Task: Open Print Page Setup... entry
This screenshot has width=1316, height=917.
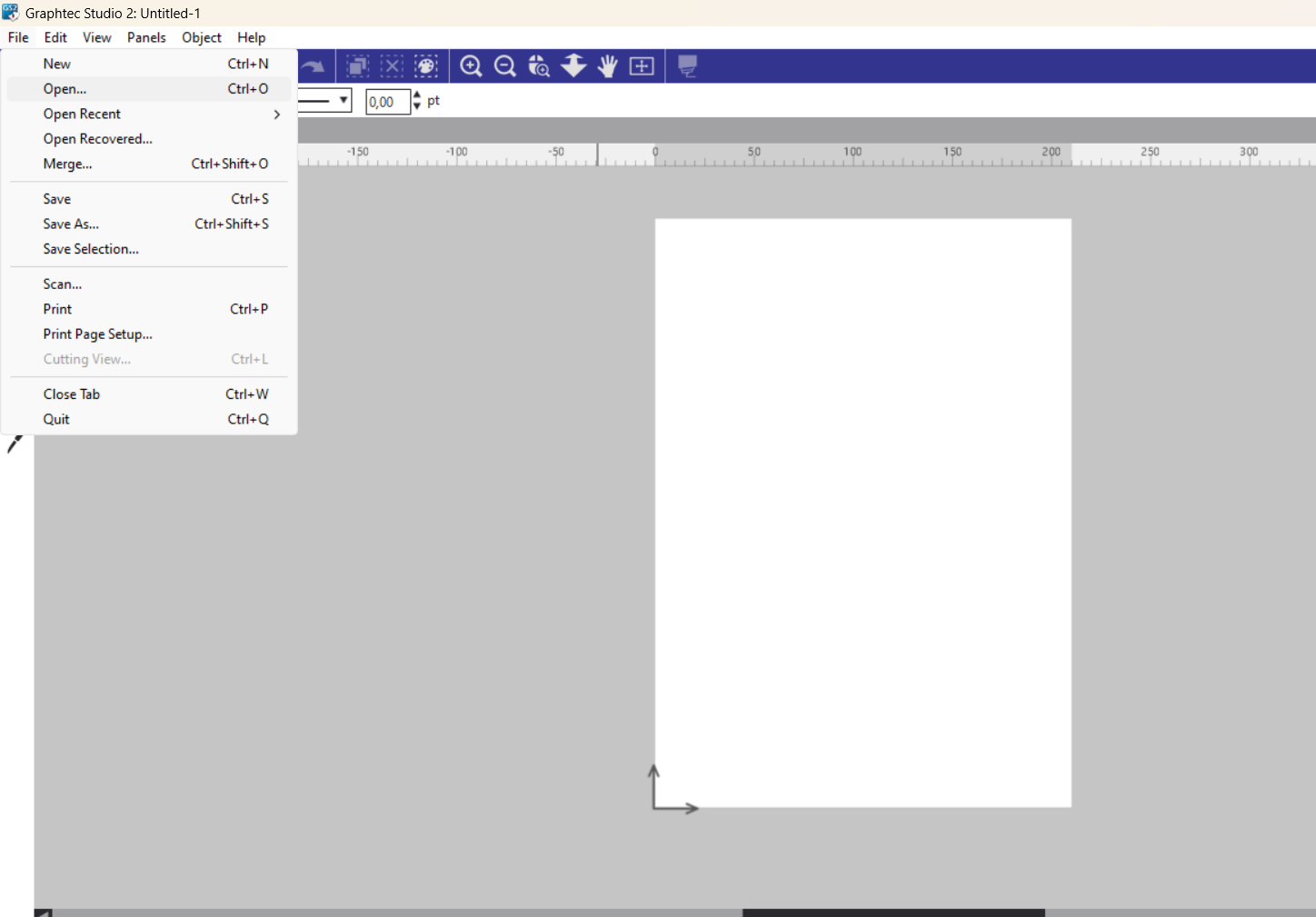Action: [x=149, y=334]
